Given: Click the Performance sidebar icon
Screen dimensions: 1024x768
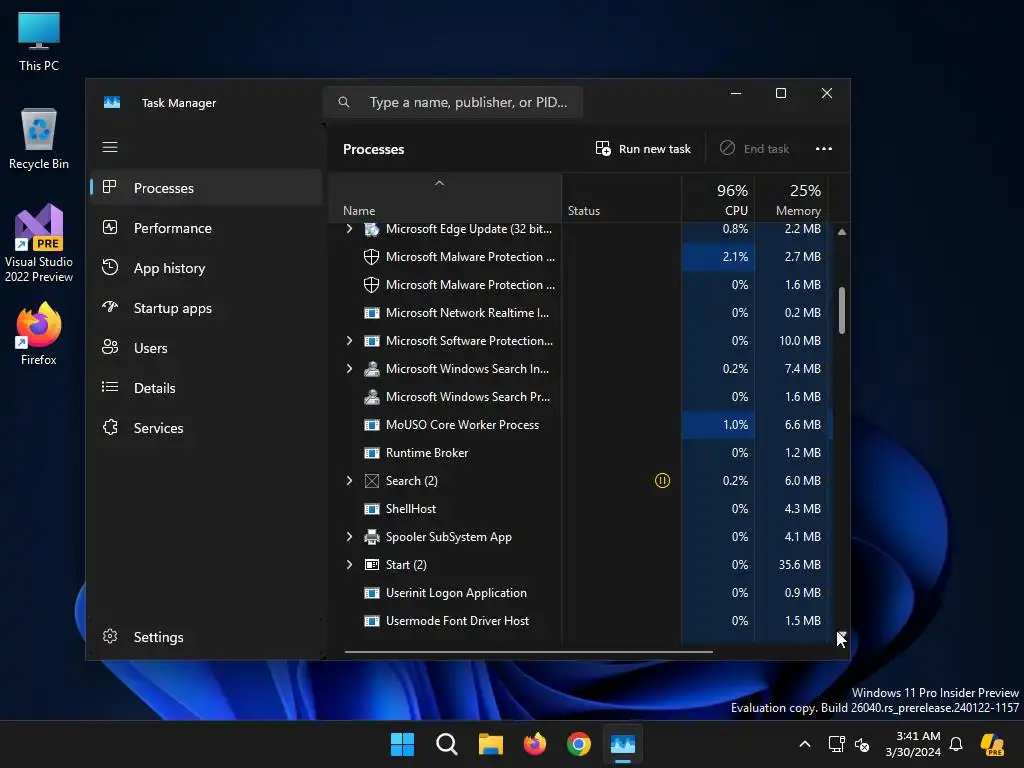Looking at the screenshot, I should coord(110,227).
